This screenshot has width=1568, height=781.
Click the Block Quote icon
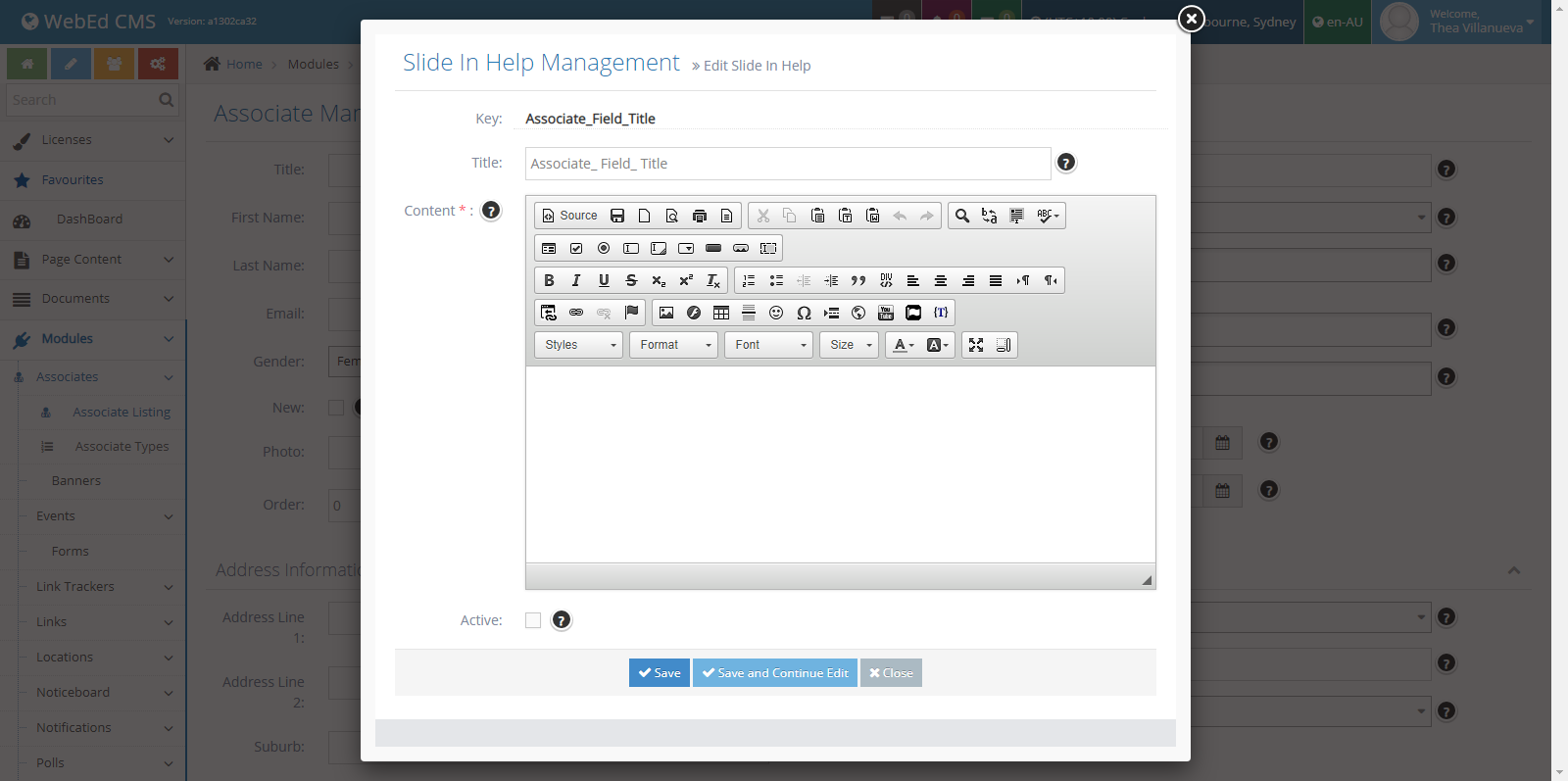[x=858, y=280]
